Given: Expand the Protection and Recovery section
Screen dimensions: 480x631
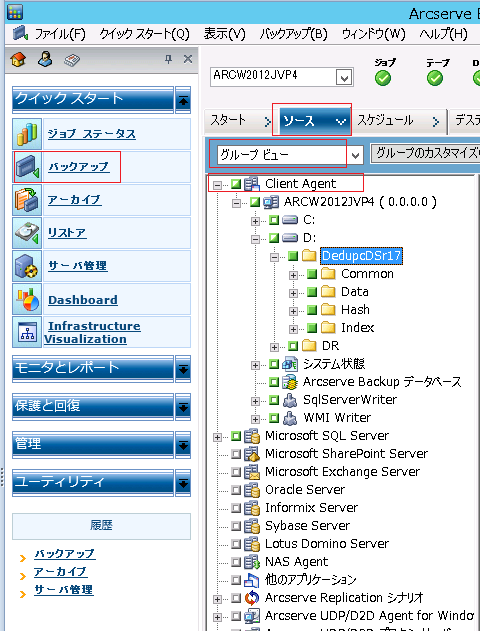Looking at the screenshot, I should coord(183,407).
